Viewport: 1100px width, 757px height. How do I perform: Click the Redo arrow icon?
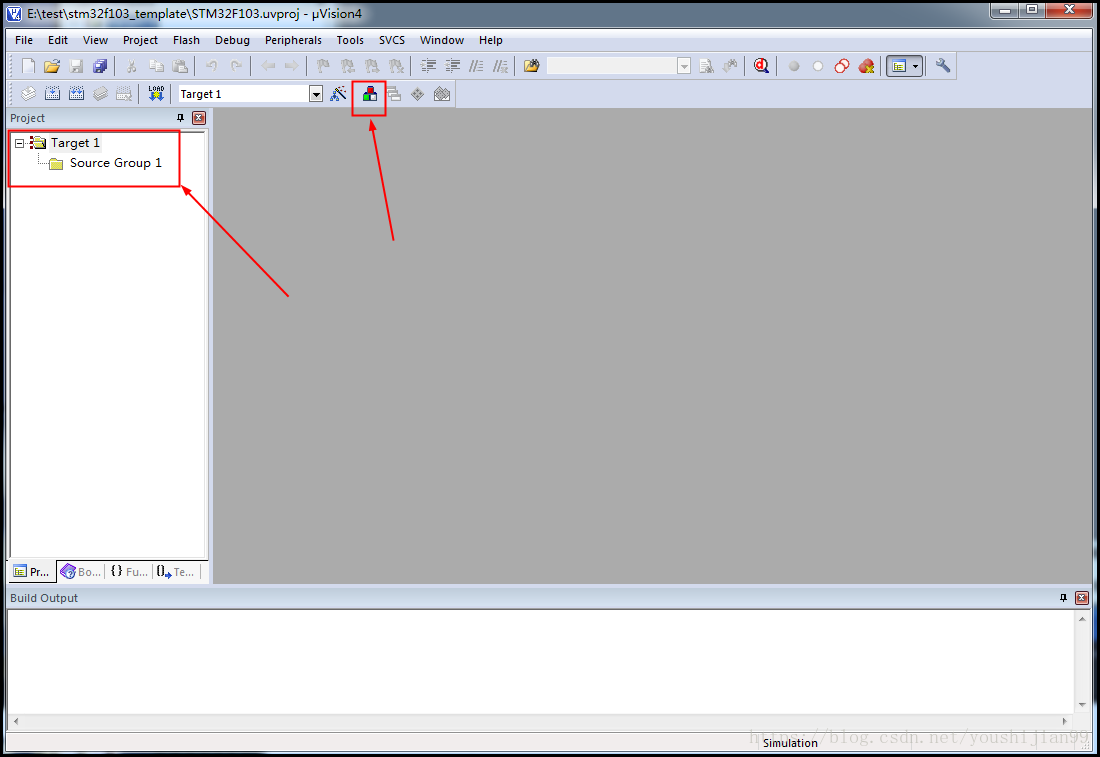[x=236, y=66]
